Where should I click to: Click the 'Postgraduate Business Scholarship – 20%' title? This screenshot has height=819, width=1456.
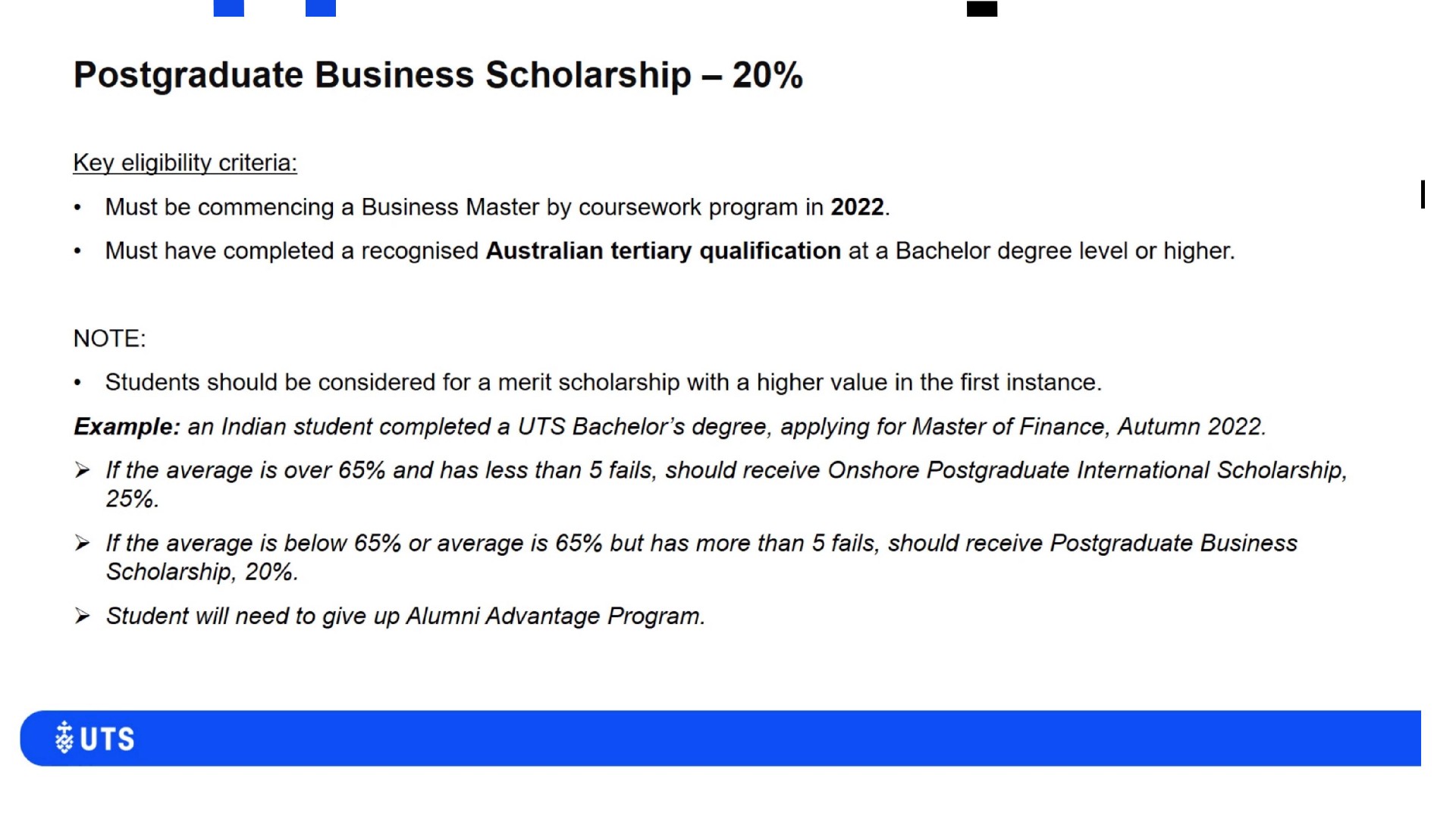click(438, 75)
